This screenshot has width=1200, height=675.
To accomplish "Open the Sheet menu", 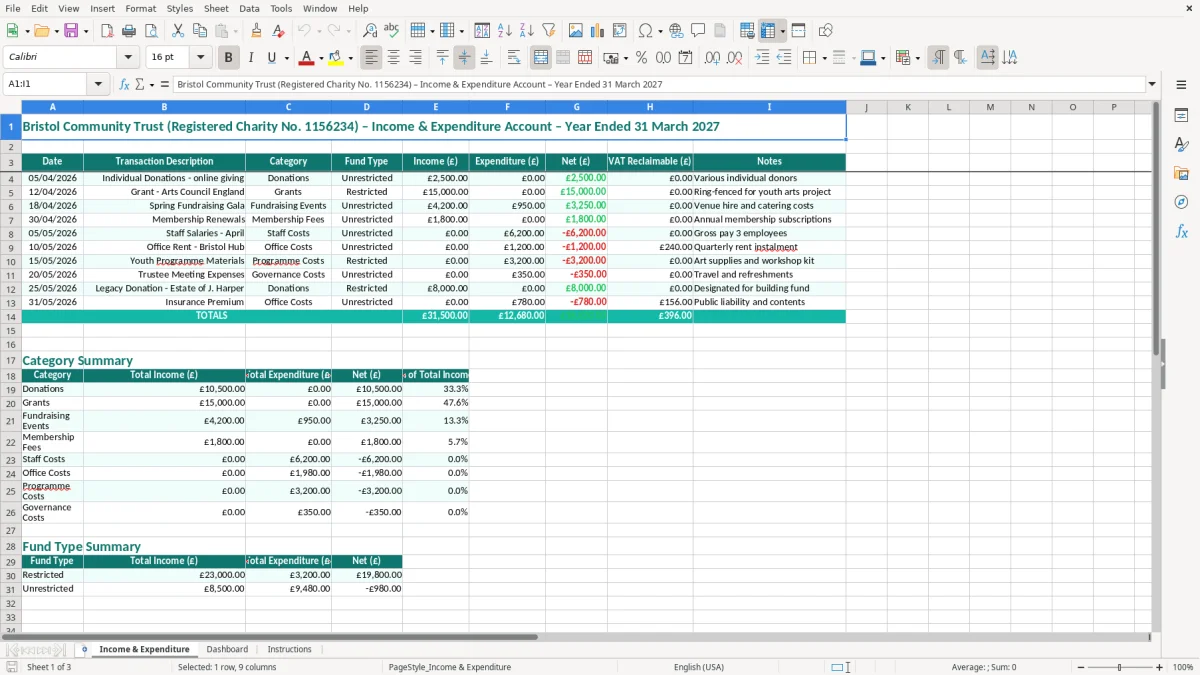I will coord(216,8).
